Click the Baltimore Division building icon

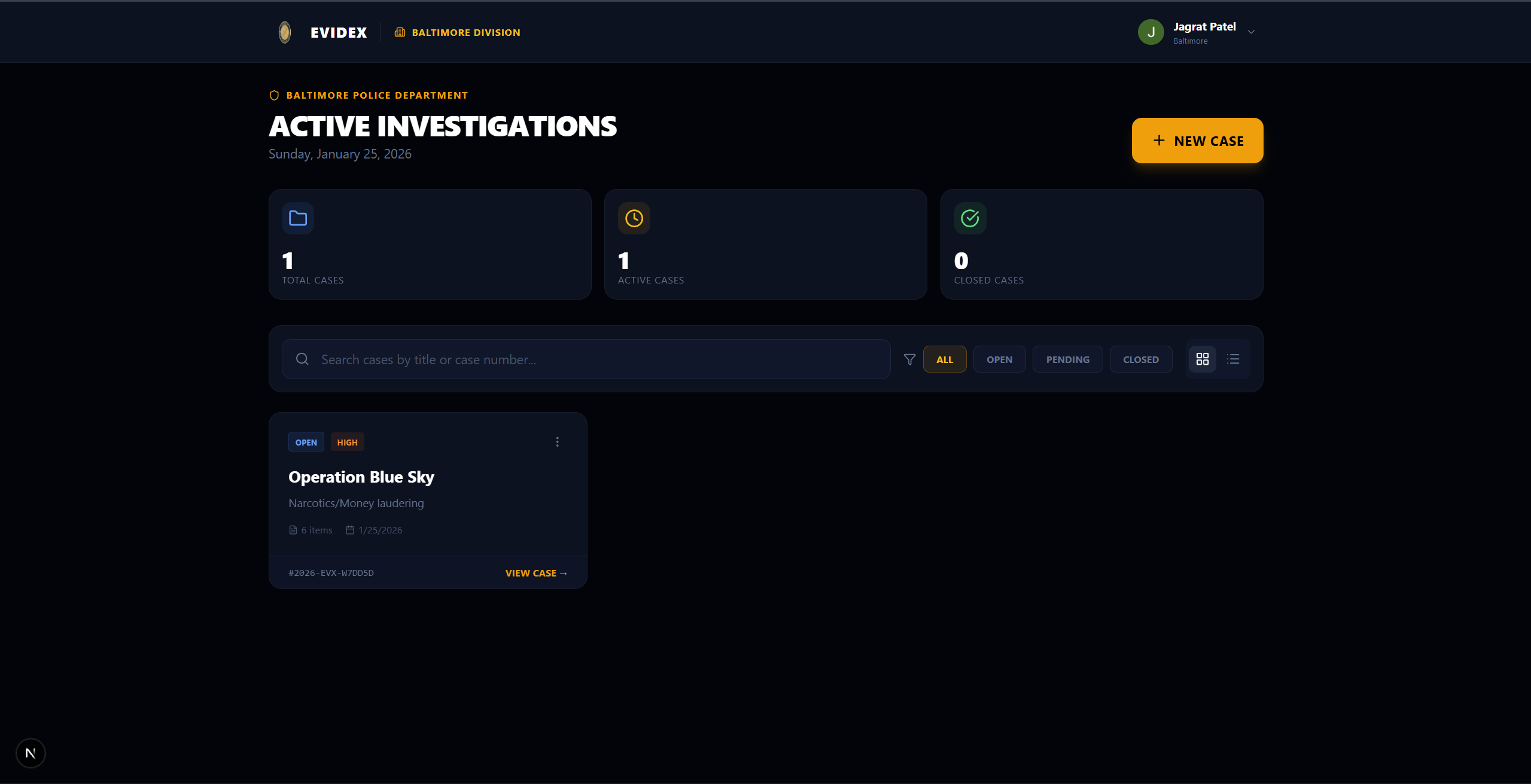(x=400, y=32)
